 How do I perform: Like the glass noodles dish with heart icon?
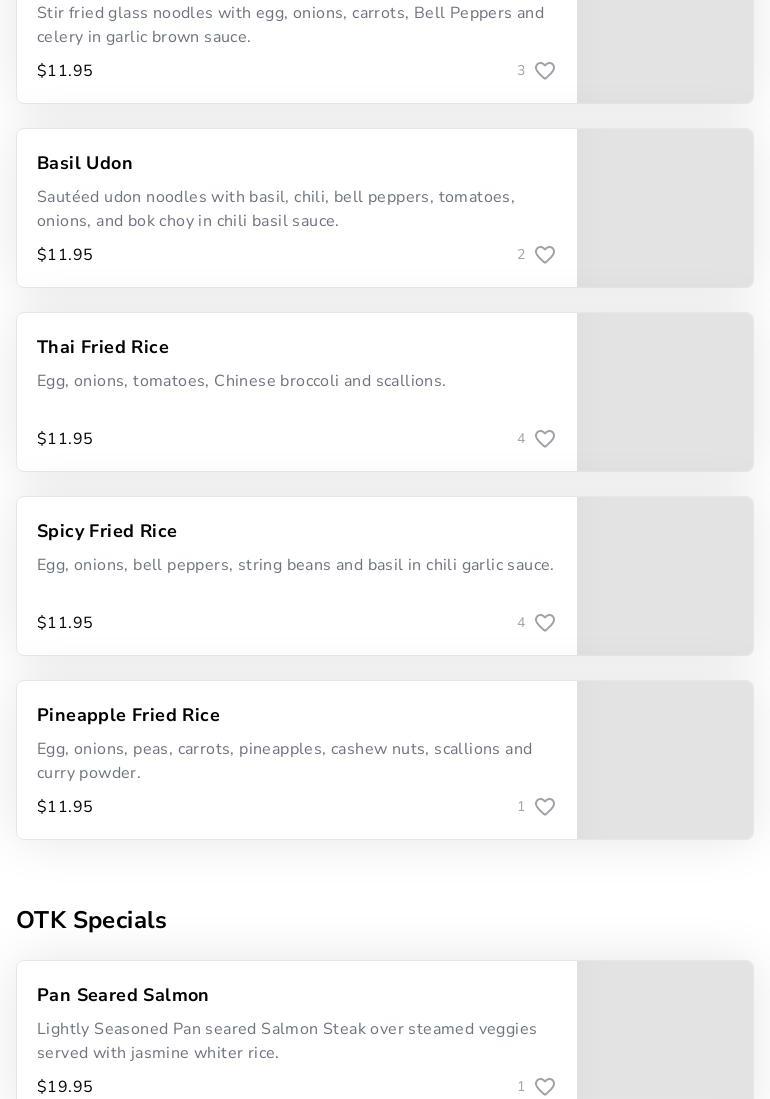(x=545, y=71)
